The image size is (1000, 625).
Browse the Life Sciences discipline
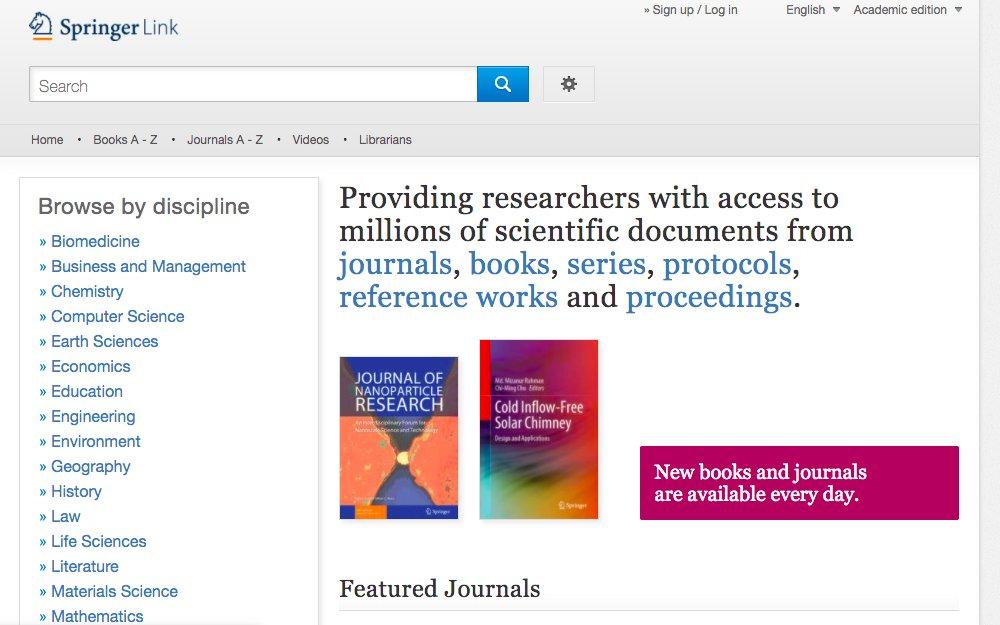coord(98,541)
